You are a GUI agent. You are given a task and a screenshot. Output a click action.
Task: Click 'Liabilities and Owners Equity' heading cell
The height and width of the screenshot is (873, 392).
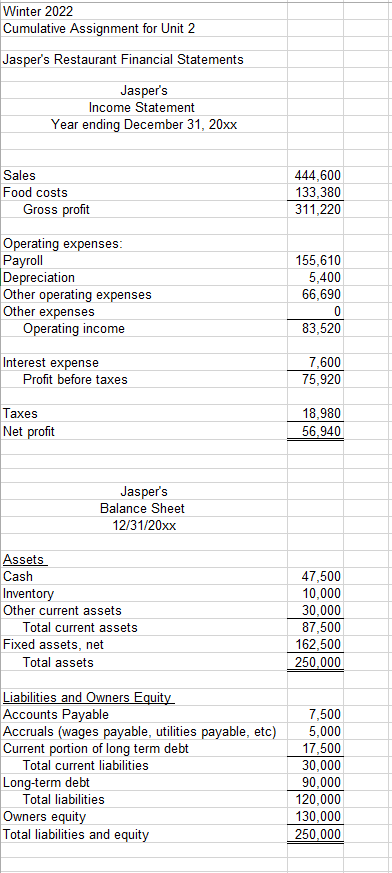pos(144,697)
